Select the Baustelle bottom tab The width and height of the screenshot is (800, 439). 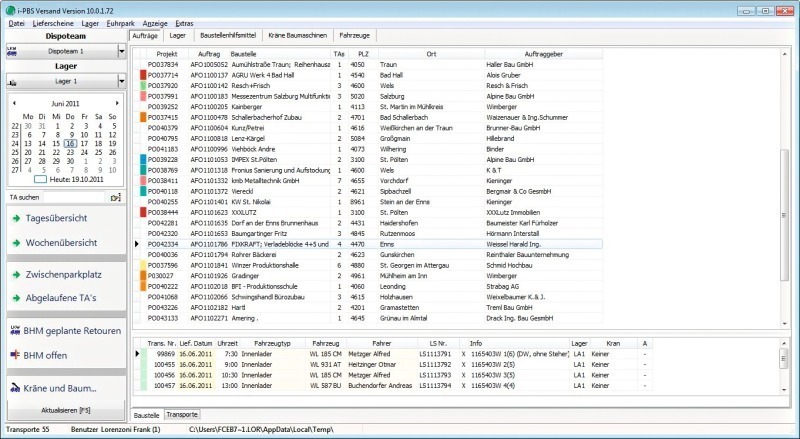[x=147, y=415]
